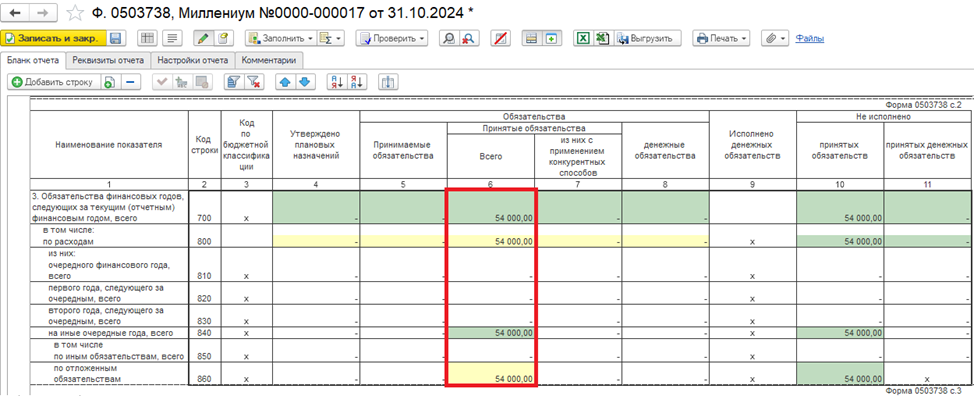Click the greyed tree with plus icon
The image size is (974, 396).
click(x=182, y=82)
